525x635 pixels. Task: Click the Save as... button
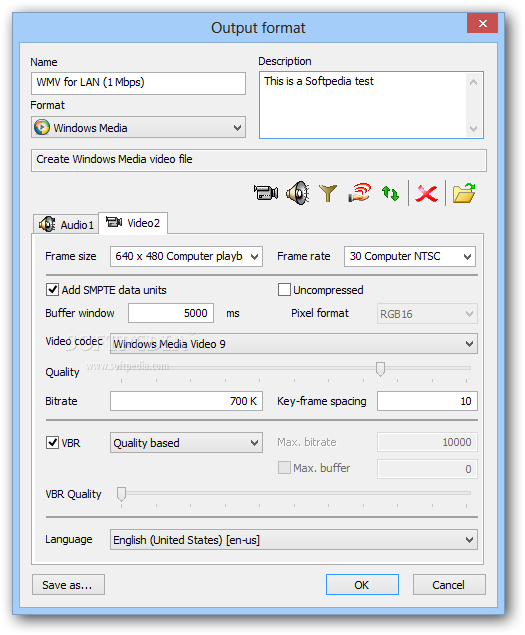click(68, 584)
